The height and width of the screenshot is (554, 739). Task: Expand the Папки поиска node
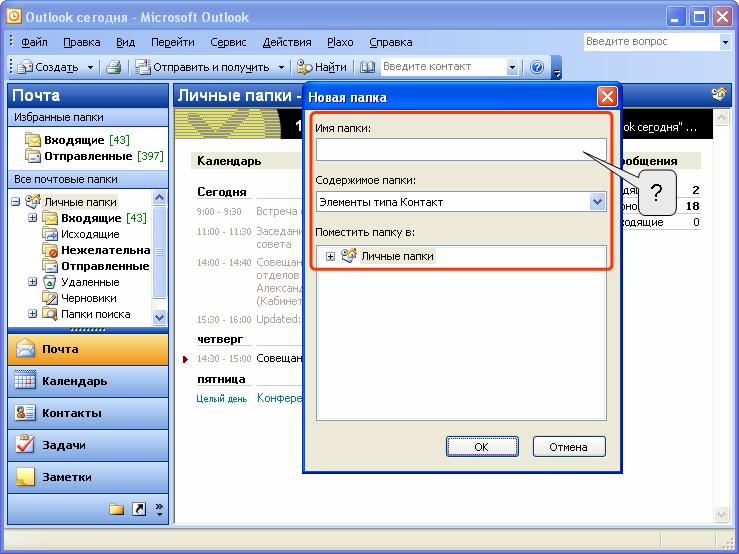[x=33, y=314]
